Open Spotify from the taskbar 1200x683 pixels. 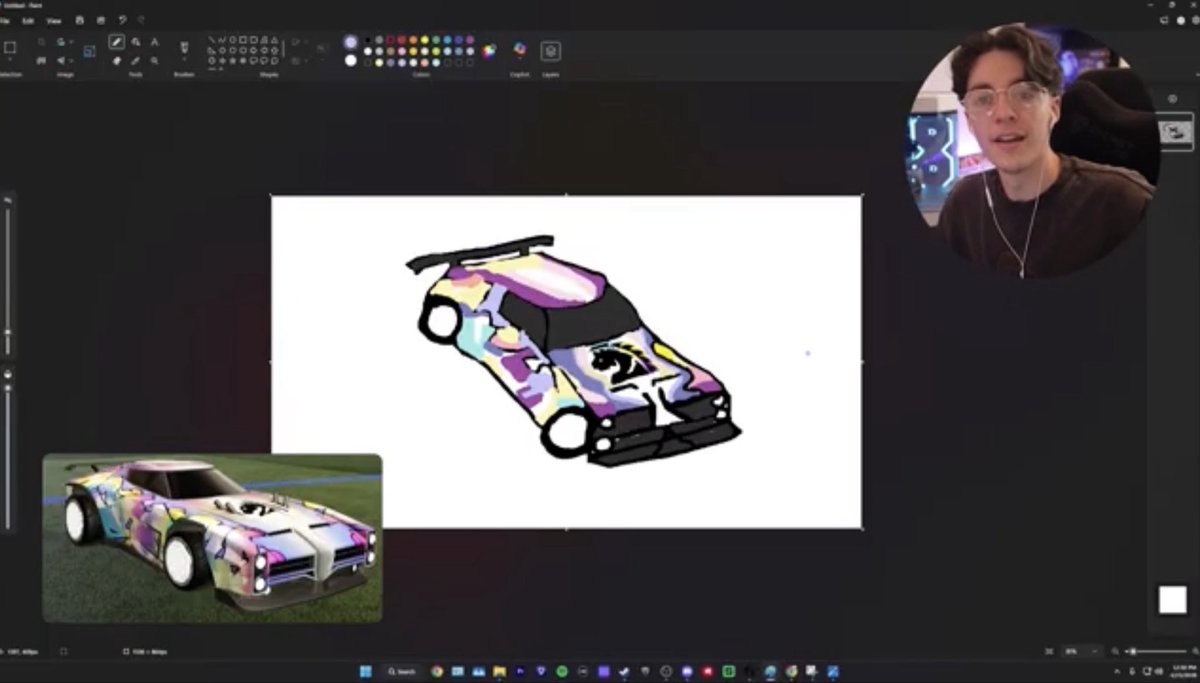pyautogui.click(x=562, y=671)
